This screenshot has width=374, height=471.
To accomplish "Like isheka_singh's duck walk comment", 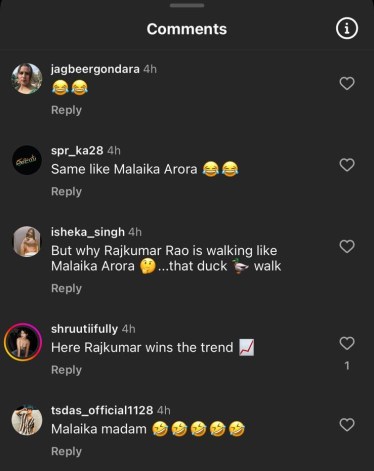I will click(x=347, y=246).
